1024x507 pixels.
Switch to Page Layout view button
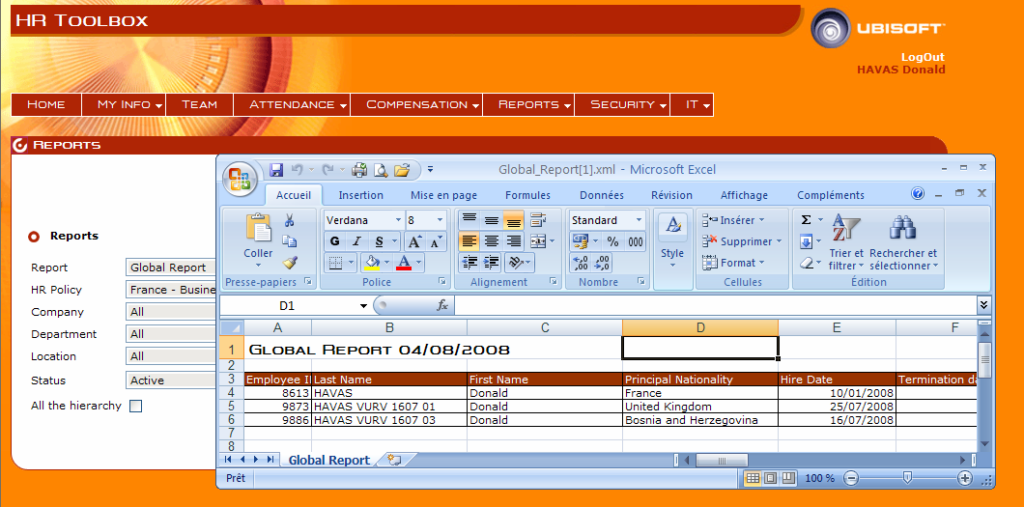point(771,478)
